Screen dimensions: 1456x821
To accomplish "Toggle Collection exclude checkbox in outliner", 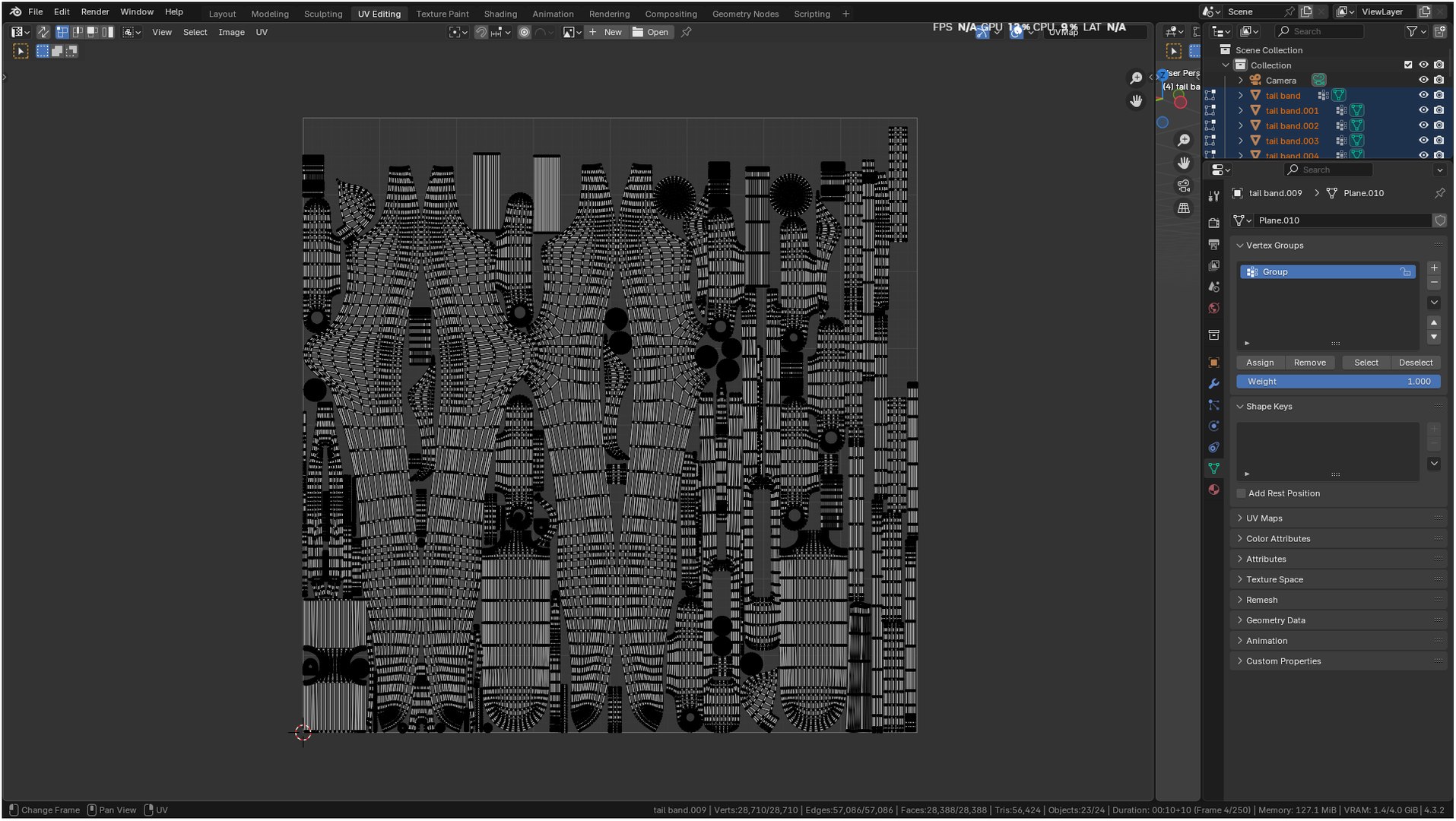I will [1408, 65].
